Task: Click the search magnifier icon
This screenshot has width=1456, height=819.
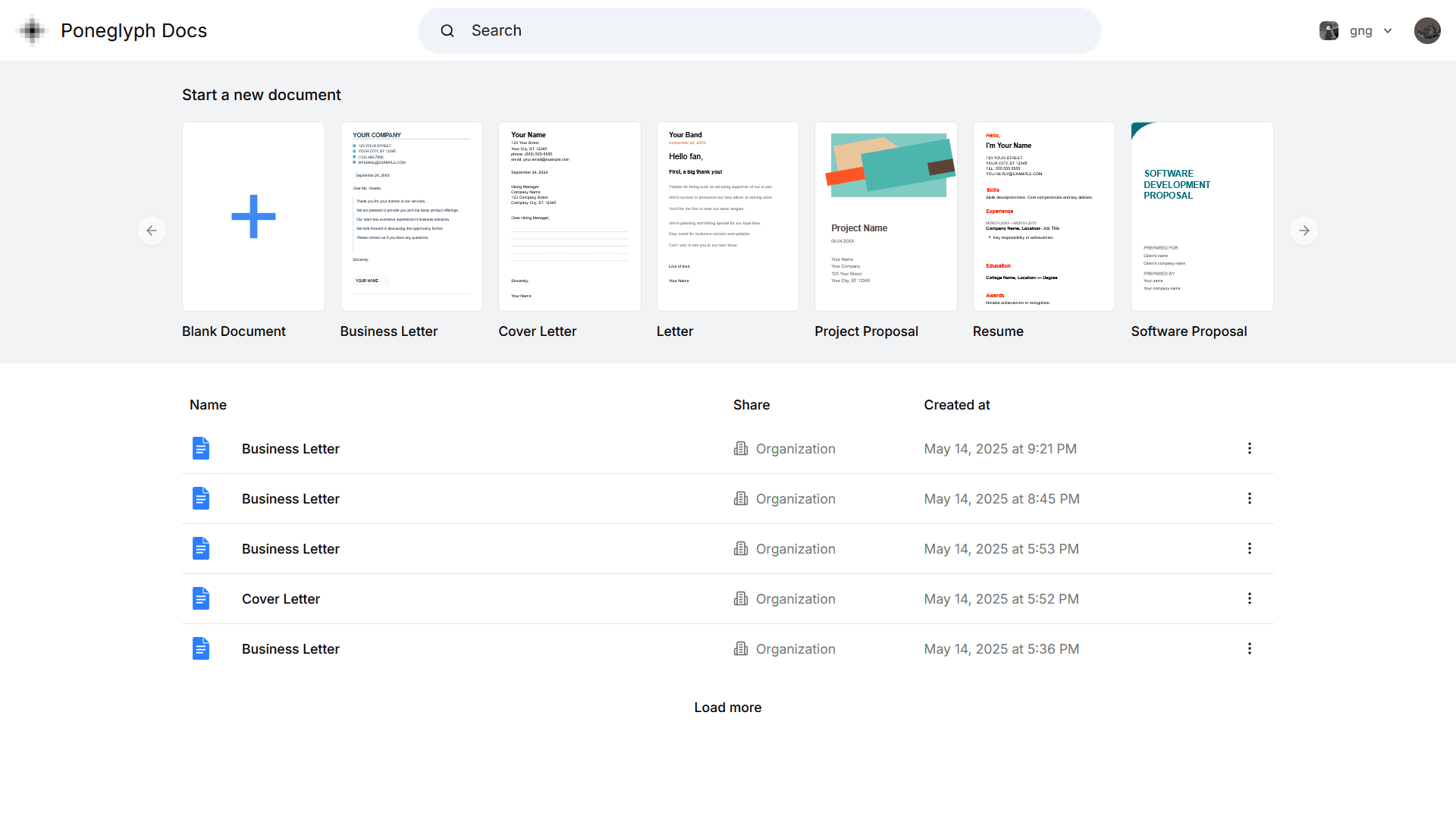Action: [x=447, y=30]
